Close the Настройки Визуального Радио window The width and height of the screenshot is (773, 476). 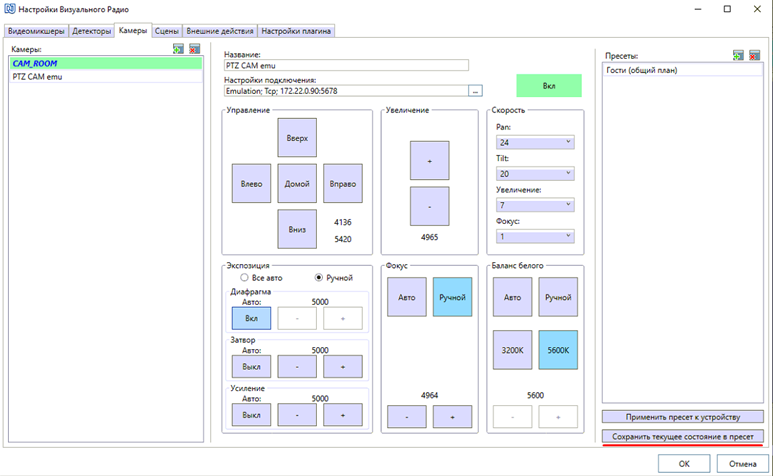(x=757, y=9)
